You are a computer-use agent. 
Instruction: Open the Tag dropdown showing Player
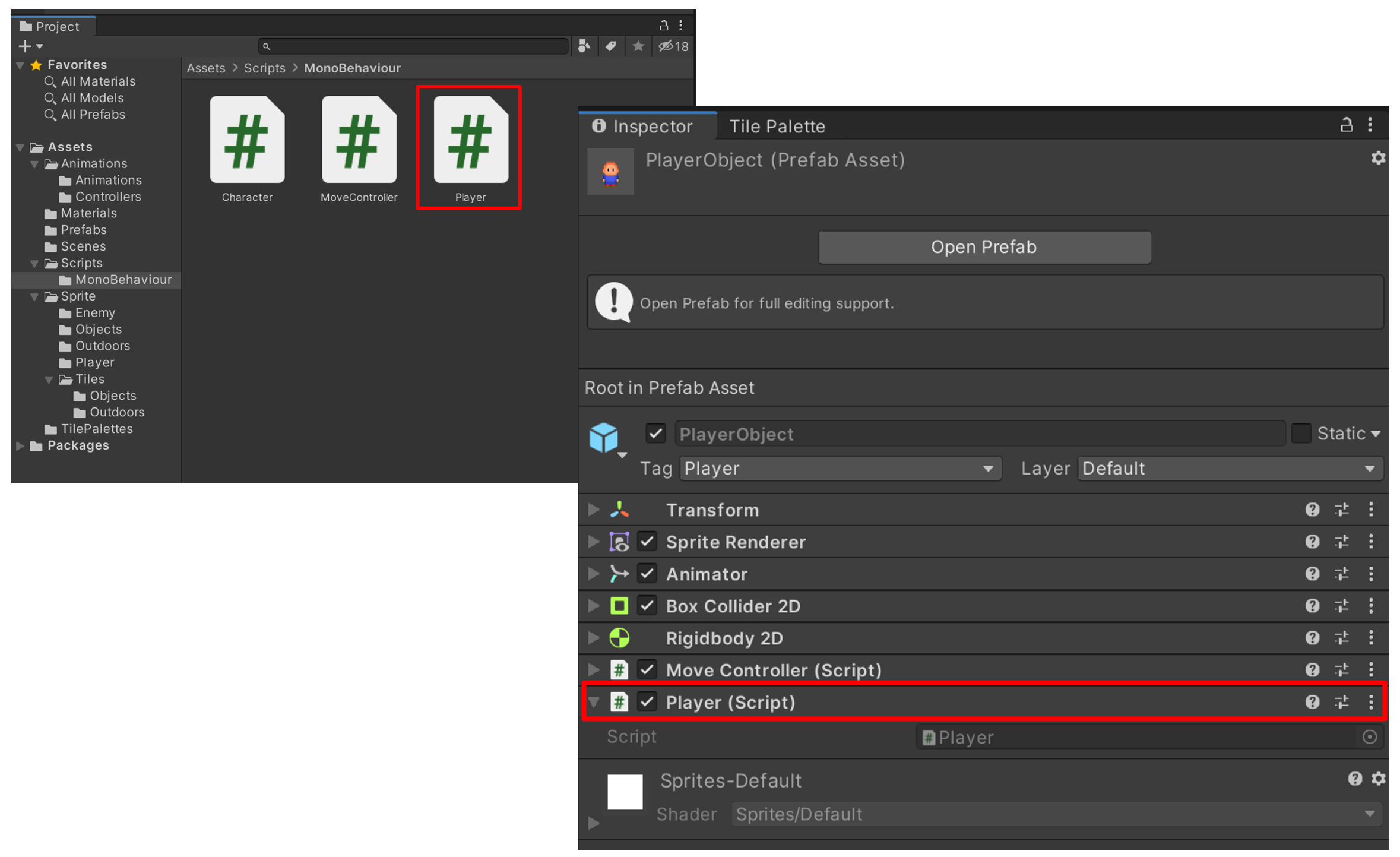pos(840,469)
